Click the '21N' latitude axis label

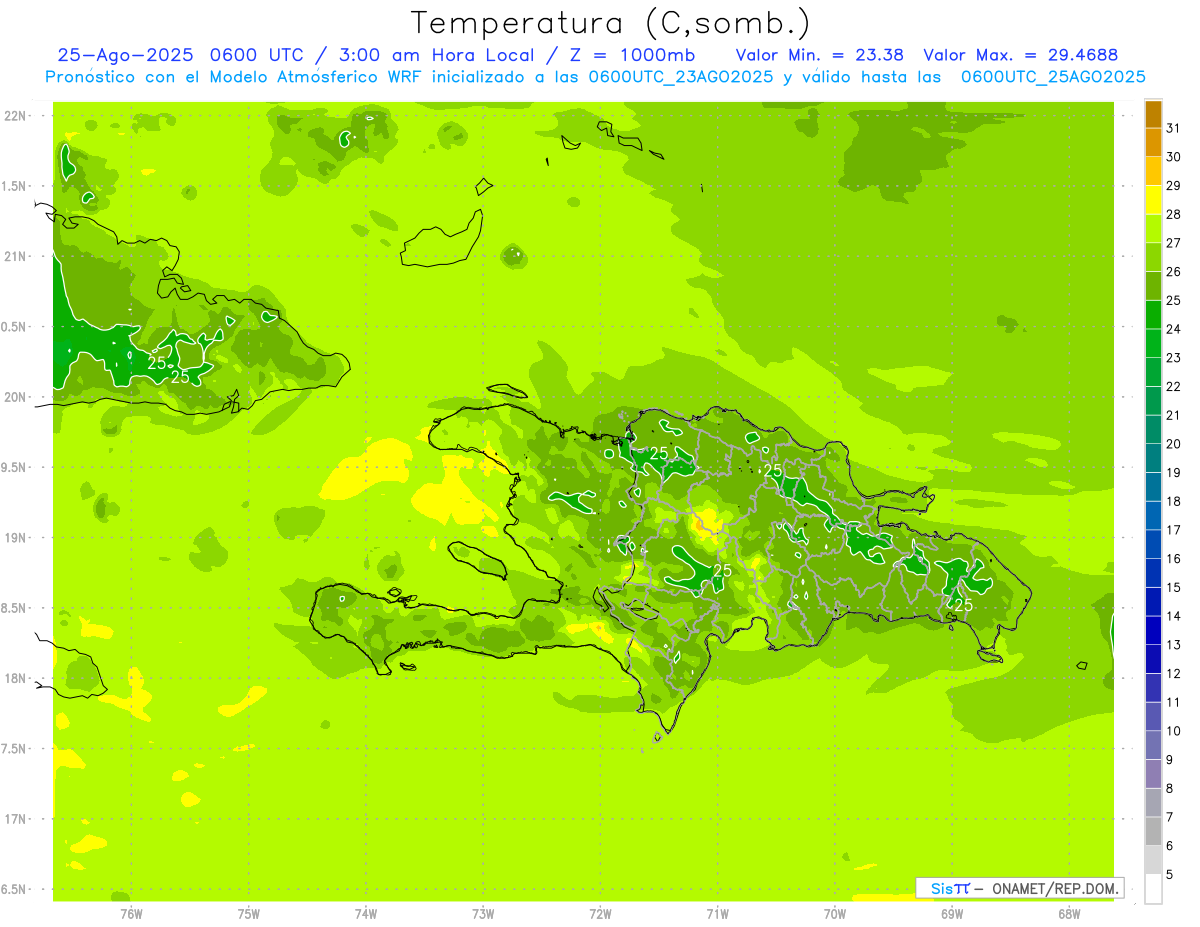[x=15, y=257]
